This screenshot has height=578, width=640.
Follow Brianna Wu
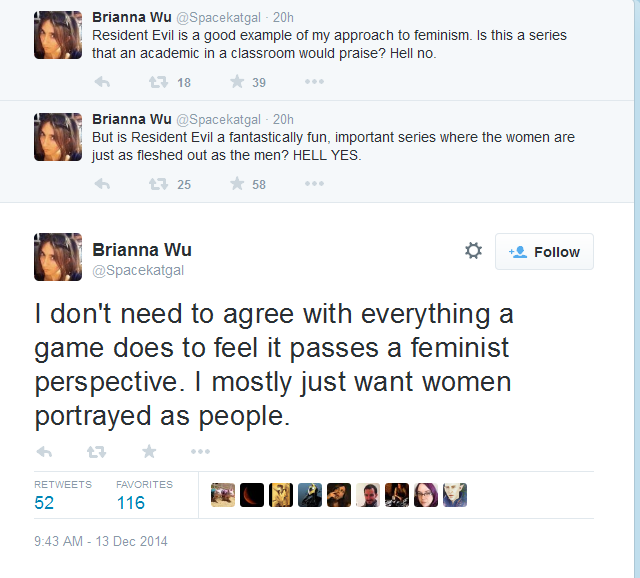click(544, 251)
